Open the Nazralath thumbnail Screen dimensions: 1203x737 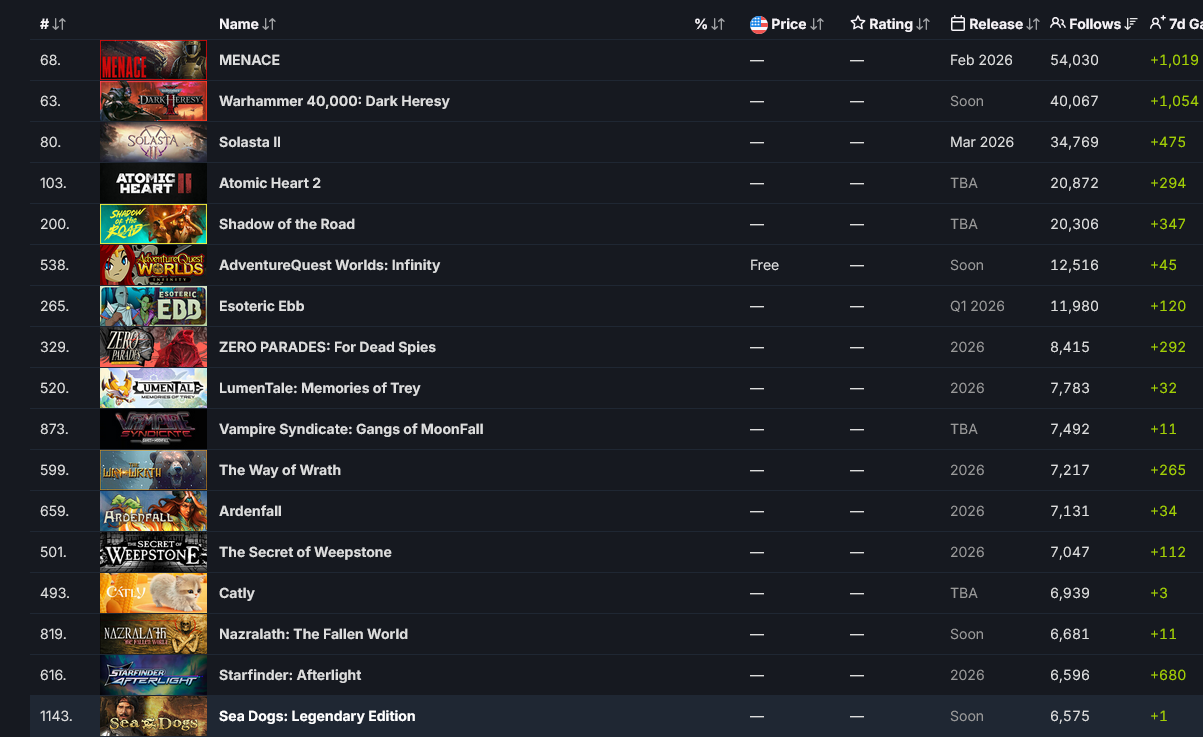click(153, 634)
